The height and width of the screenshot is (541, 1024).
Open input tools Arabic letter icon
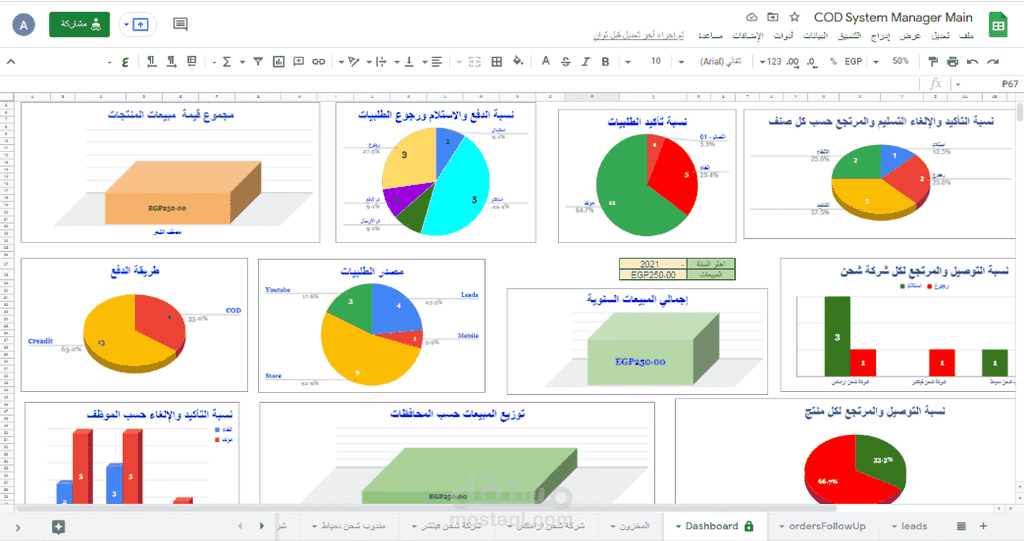pyautogui.click(x=125, y=61)
